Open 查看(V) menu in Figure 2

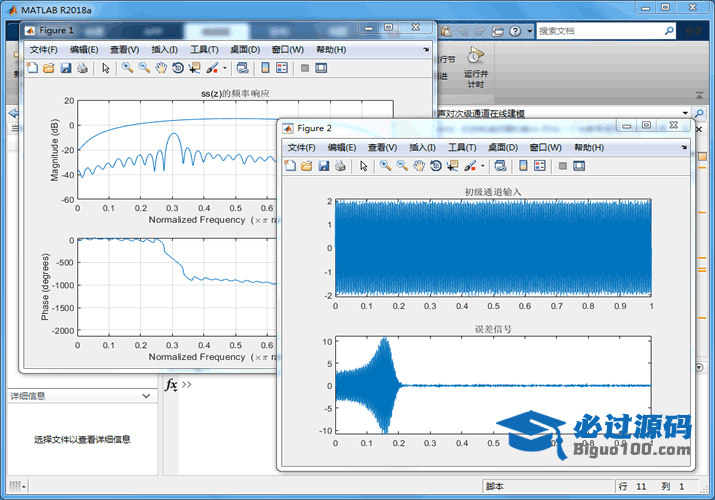click(x=383, y=148)
